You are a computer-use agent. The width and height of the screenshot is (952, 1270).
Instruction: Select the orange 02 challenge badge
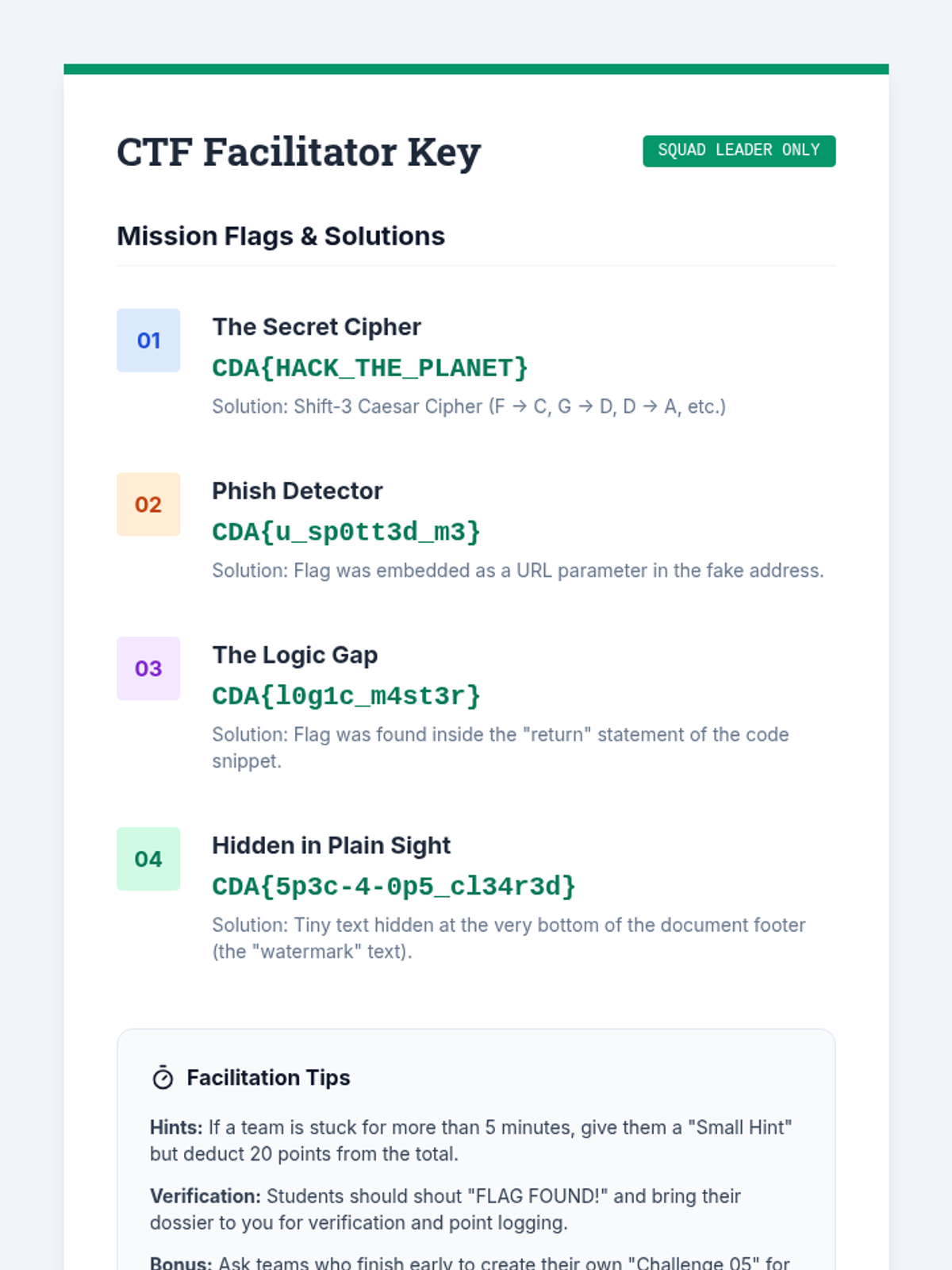pos(148,505)
